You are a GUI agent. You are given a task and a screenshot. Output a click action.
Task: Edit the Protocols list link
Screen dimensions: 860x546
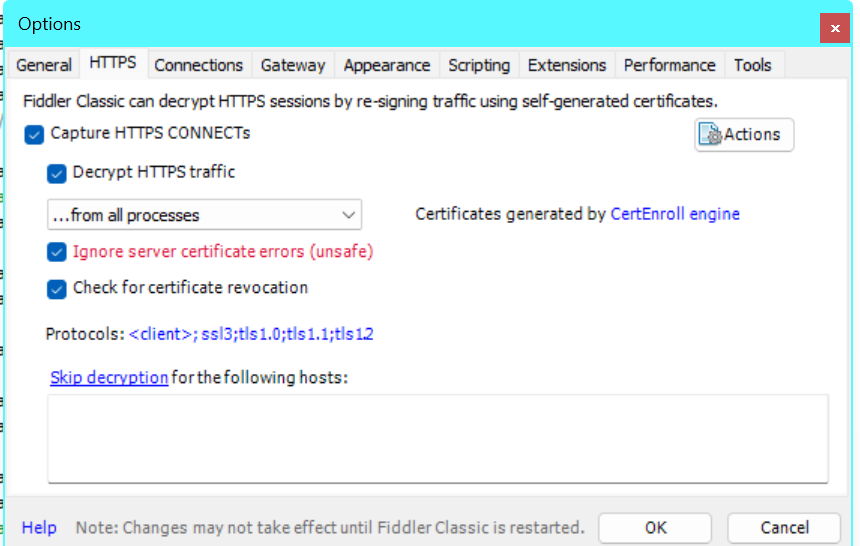pyautogui.click(x=251, y=334)
